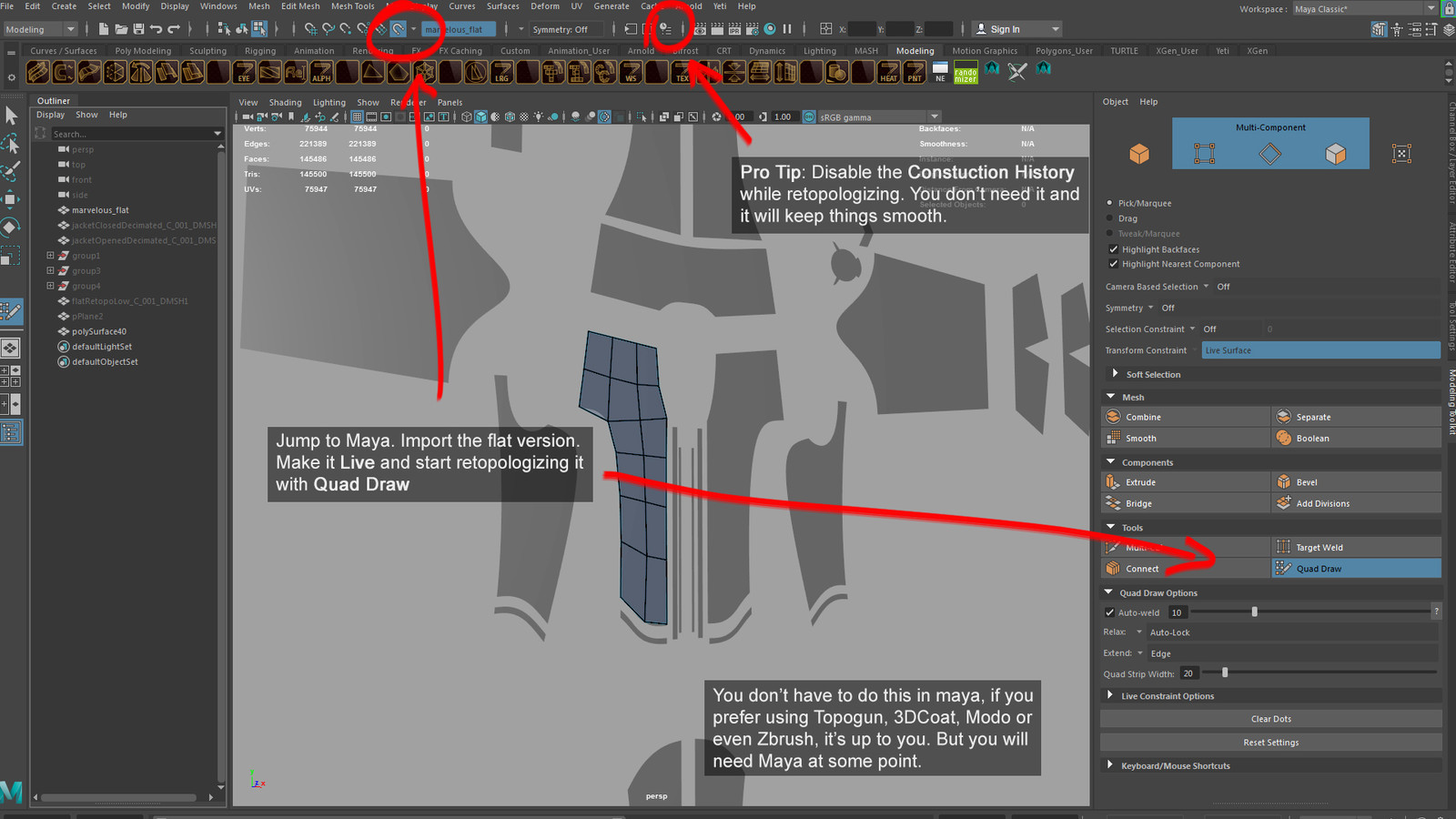Expand the Soft Selection section
Image resolution: width=1456 pixels, height=819 pixels.
tap(1115, 374)
